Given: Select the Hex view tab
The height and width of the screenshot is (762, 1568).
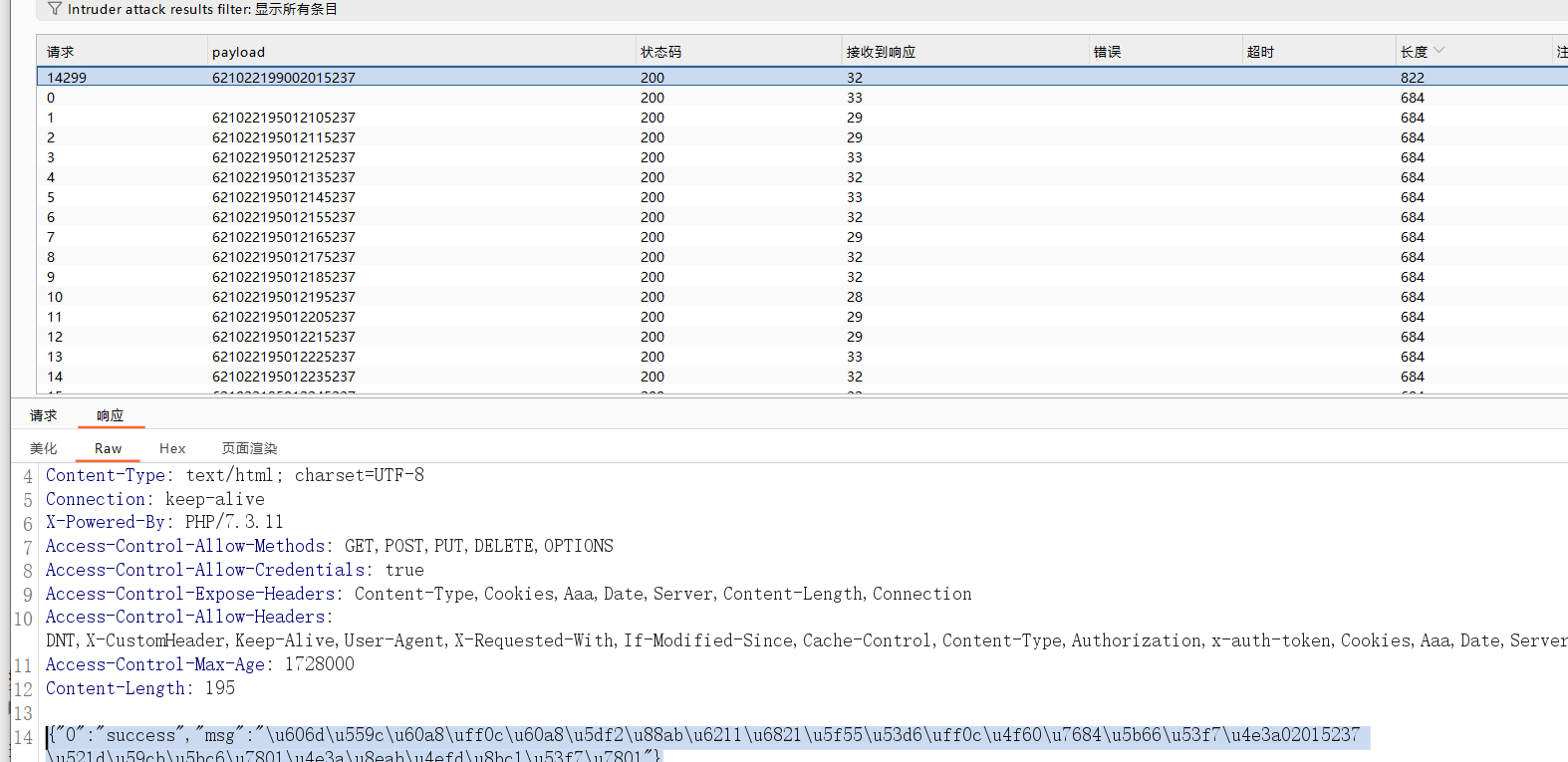Looking at the screenshot, I should [172, 448].
